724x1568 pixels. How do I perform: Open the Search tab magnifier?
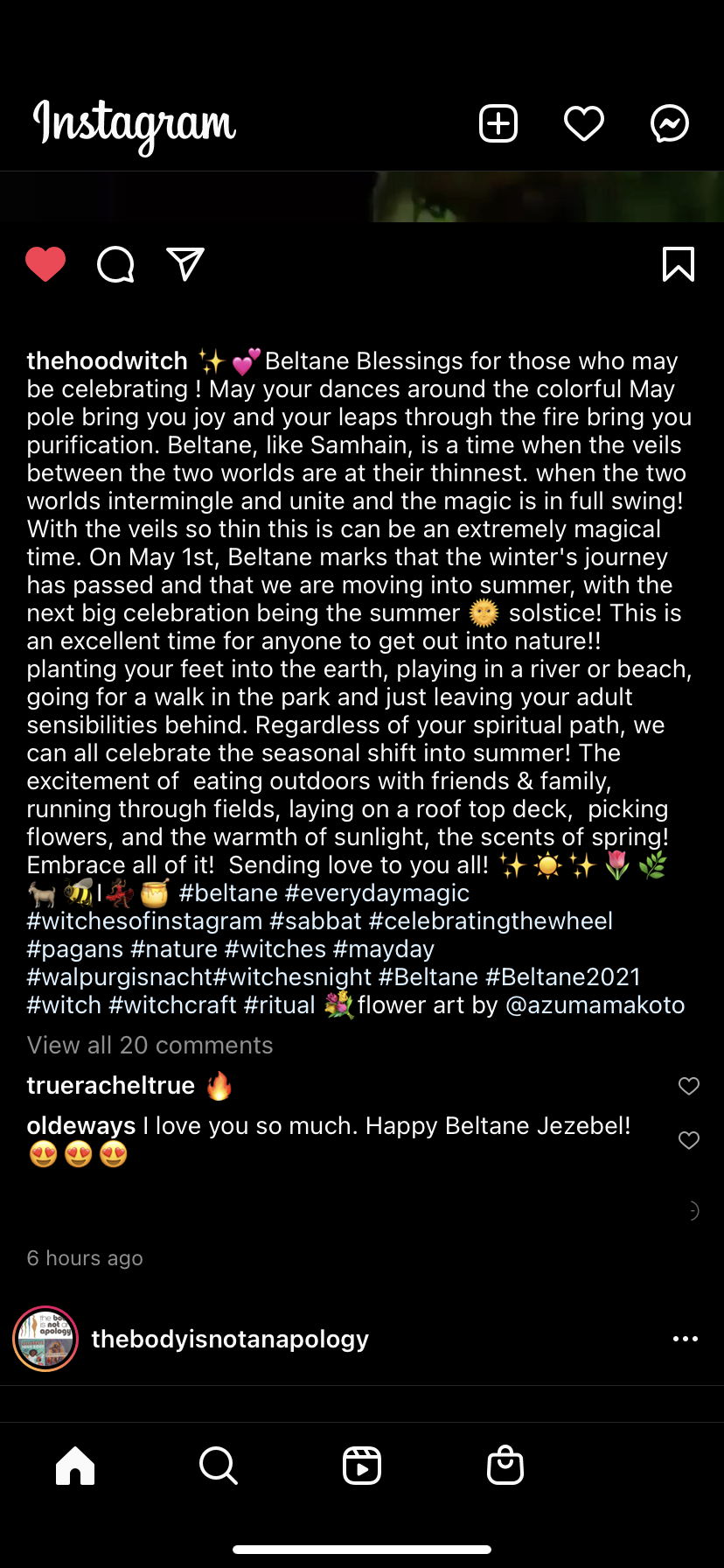pyautogui.click(x=219, y=1465)
